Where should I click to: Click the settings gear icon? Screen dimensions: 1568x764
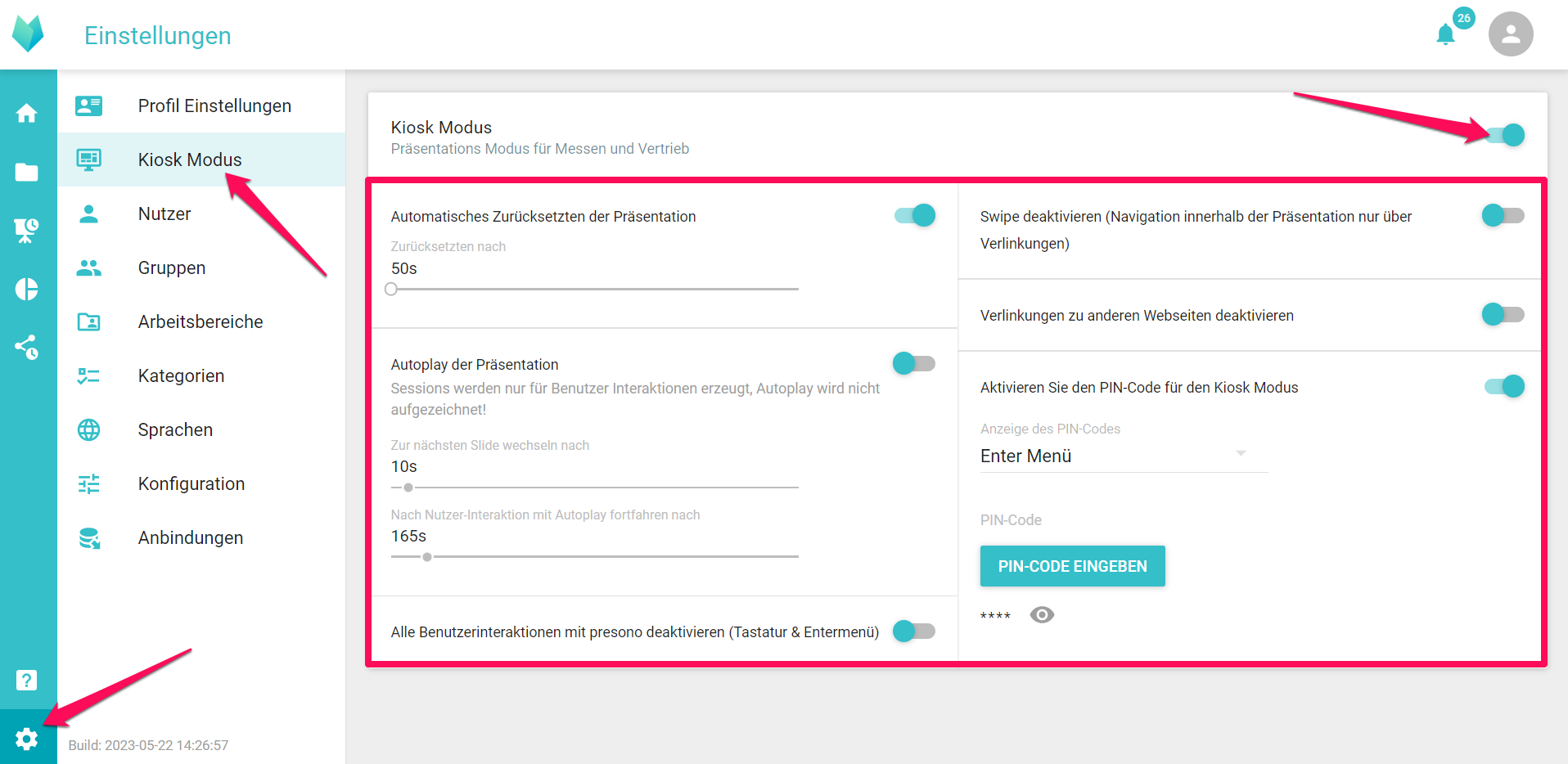point(27,739)
